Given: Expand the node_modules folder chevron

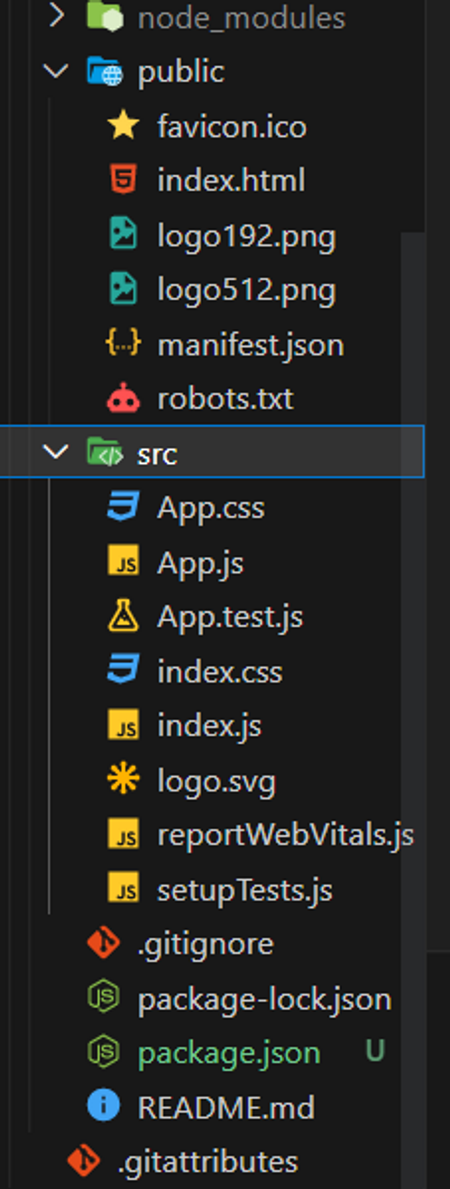Looking at the screenshot, I should [x=56, y=16].
